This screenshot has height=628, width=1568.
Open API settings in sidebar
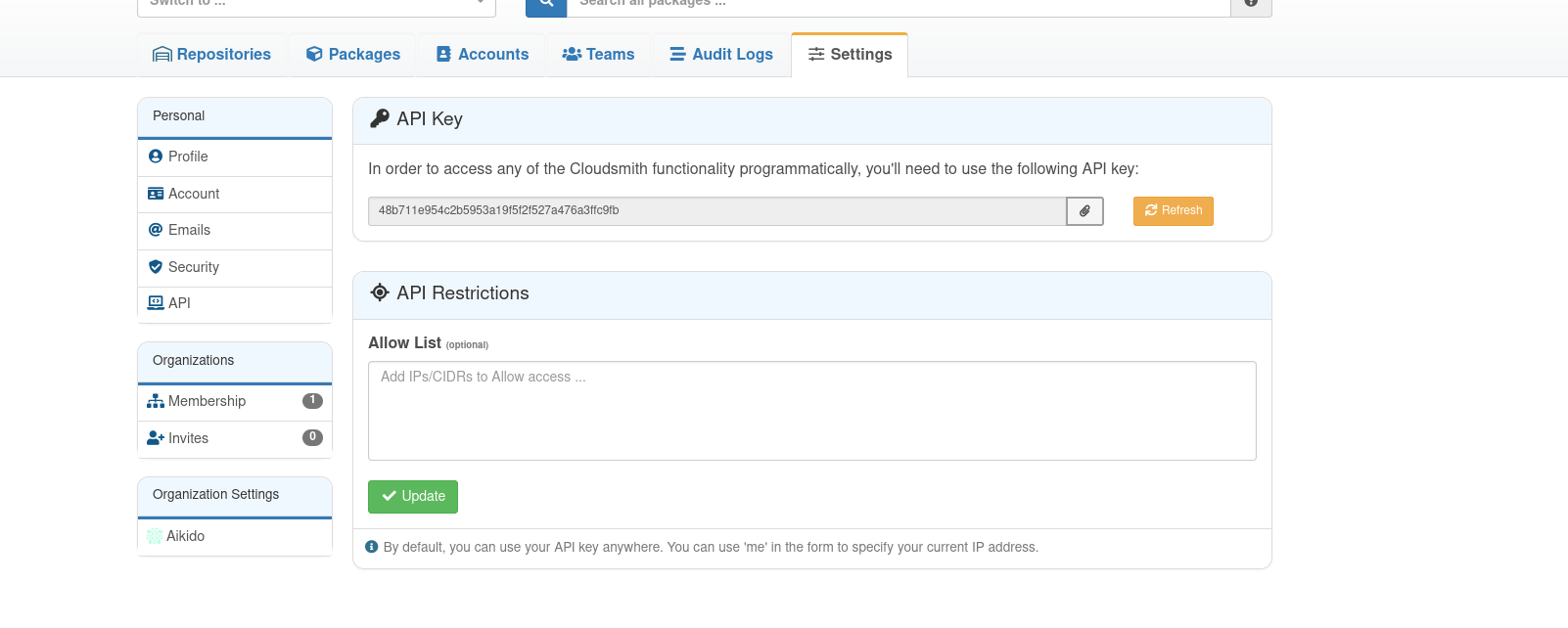tap(235, 304)
